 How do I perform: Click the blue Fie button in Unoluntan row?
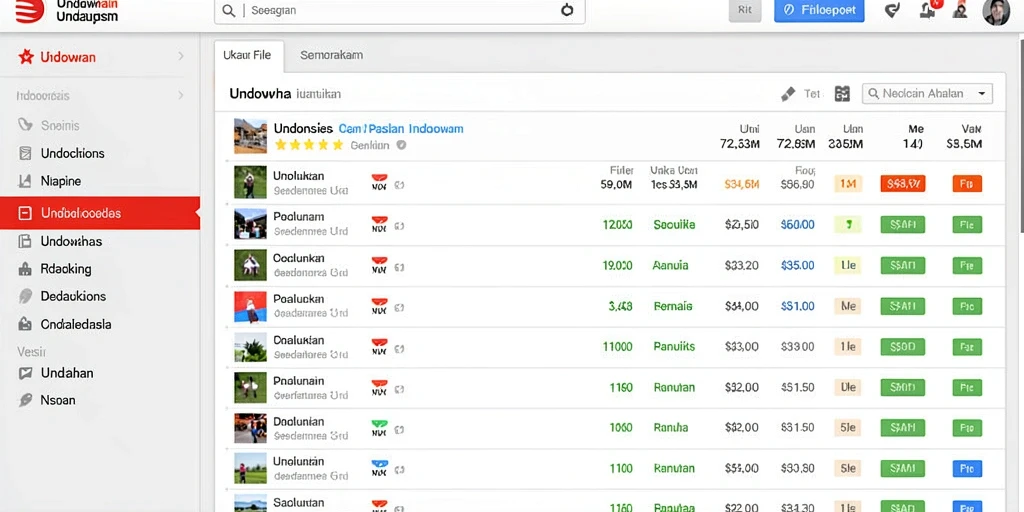point(967,468)
